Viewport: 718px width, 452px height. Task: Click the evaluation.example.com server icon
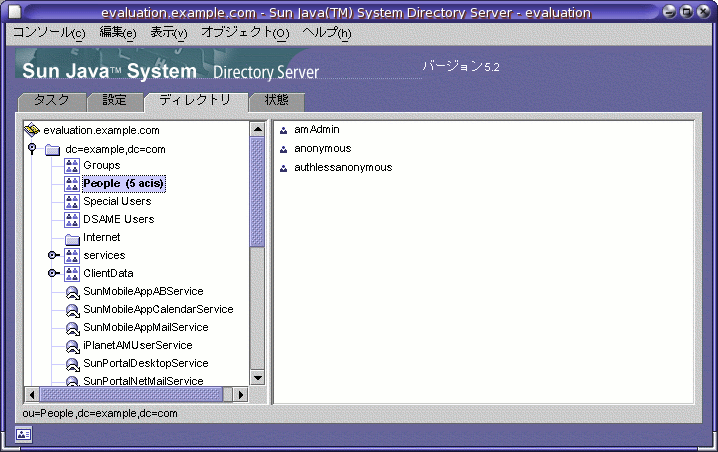(x=32, y=130)
